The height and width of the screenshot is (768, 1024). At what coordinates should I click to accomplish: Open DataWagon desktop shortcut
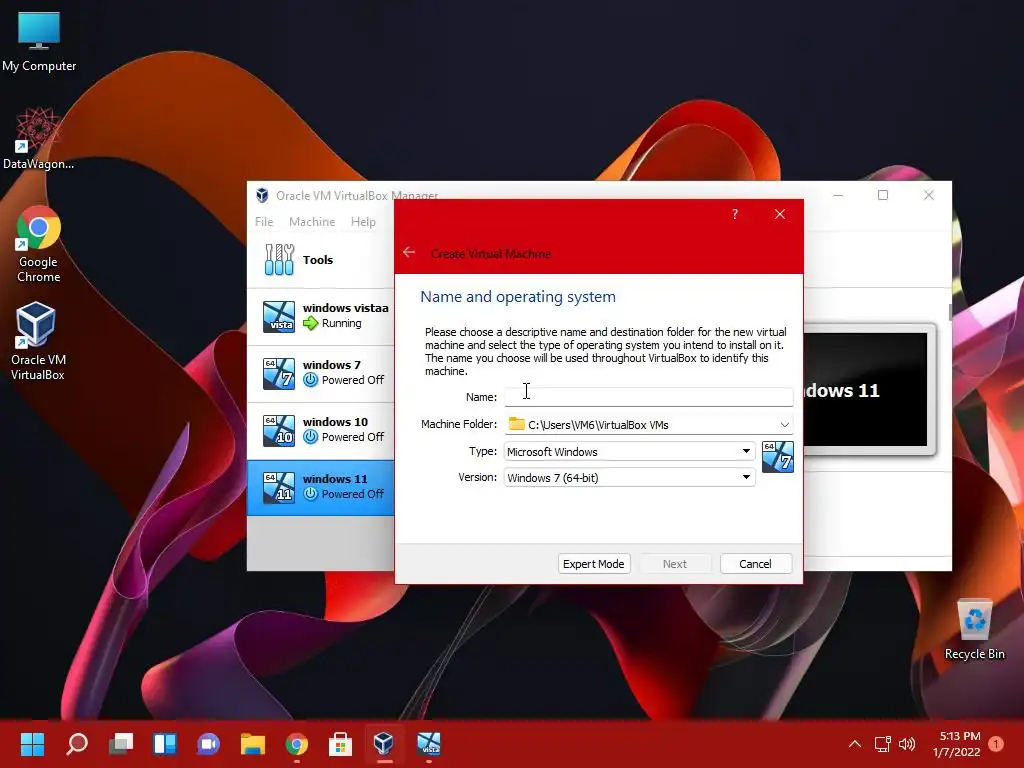point(38,138)
